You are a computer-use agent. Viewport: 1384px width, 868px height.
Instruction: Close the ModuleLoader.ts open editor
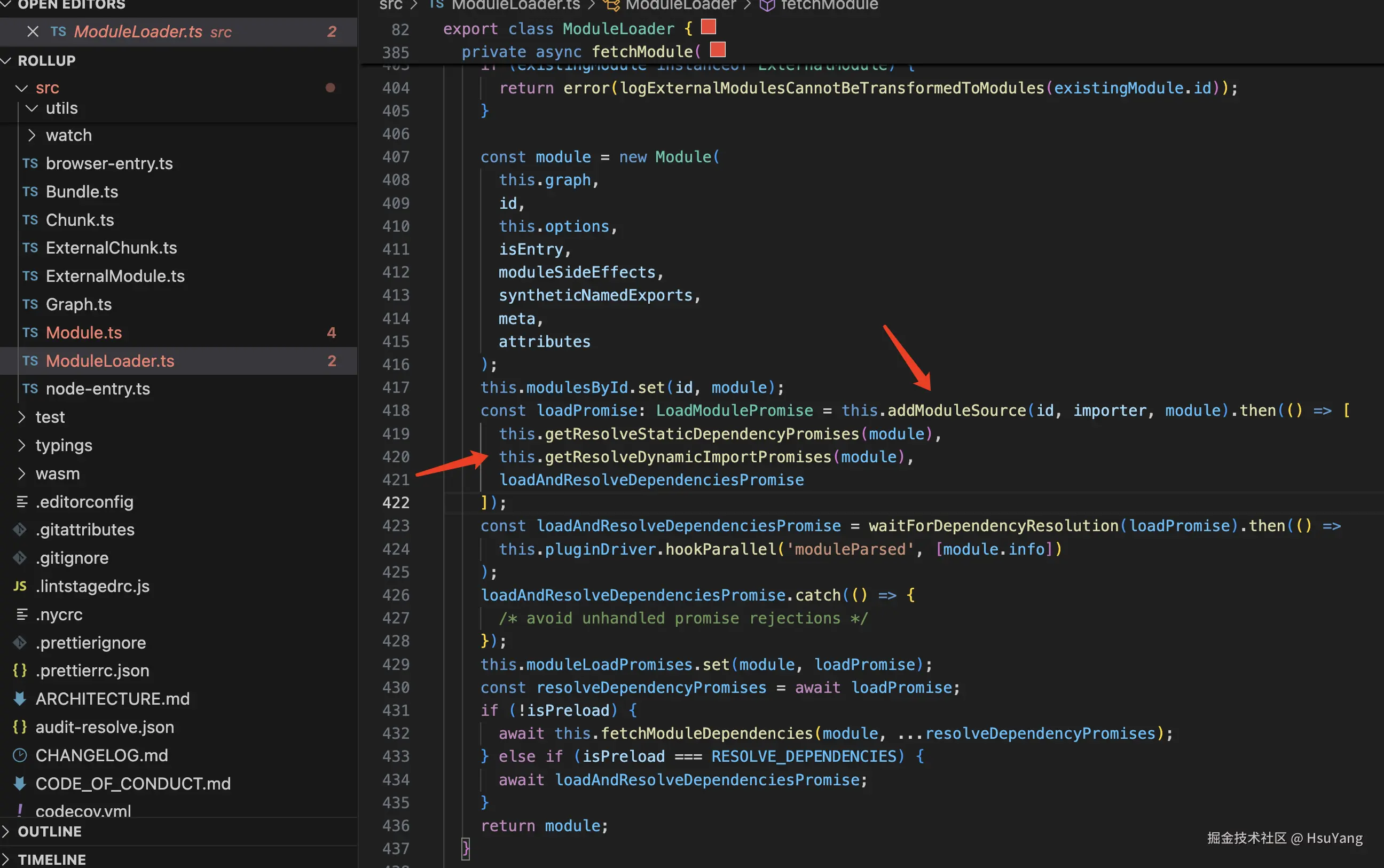pos(33,31)
